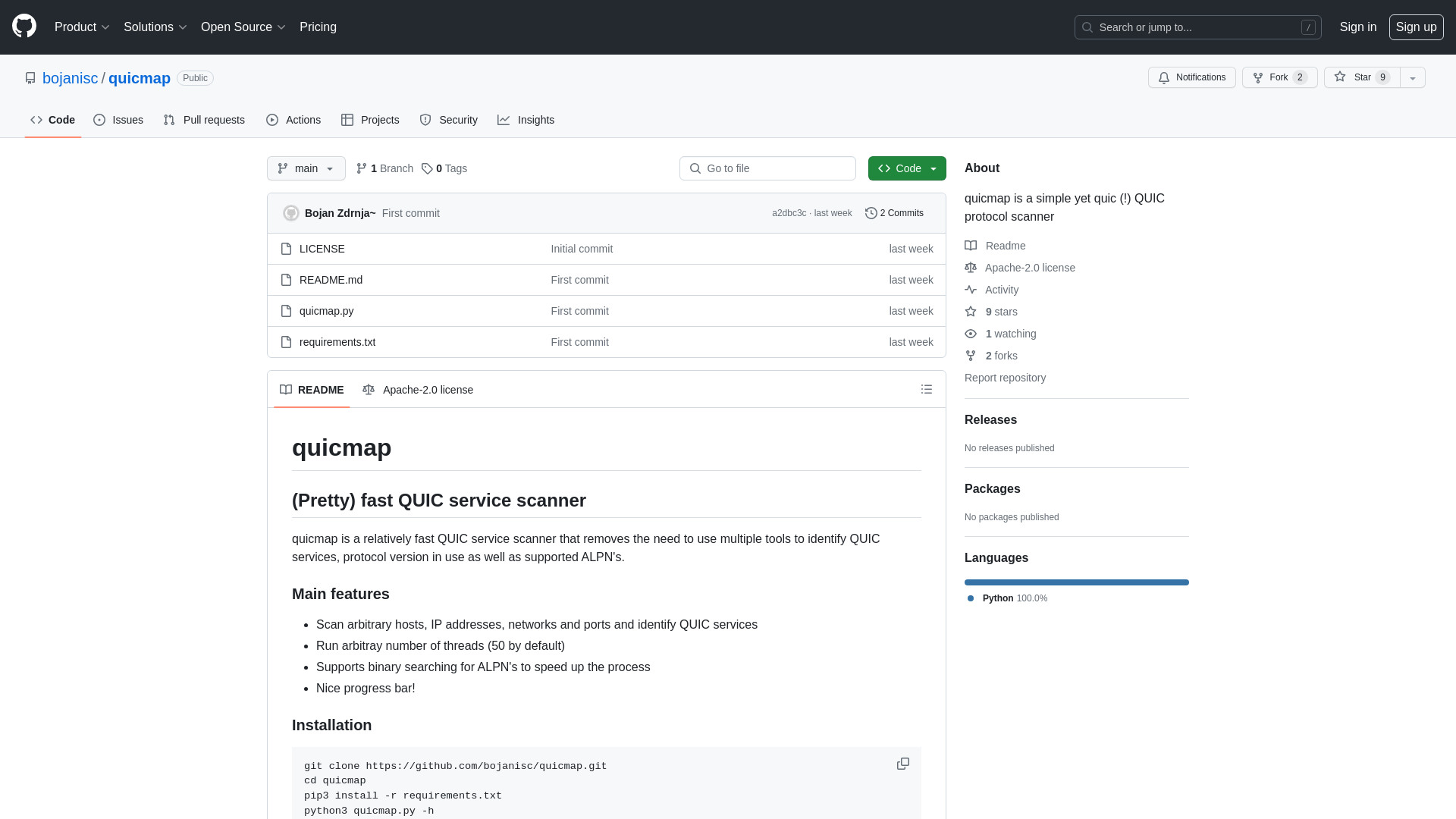Star the quicmap repository

[x=1362, y=77]
